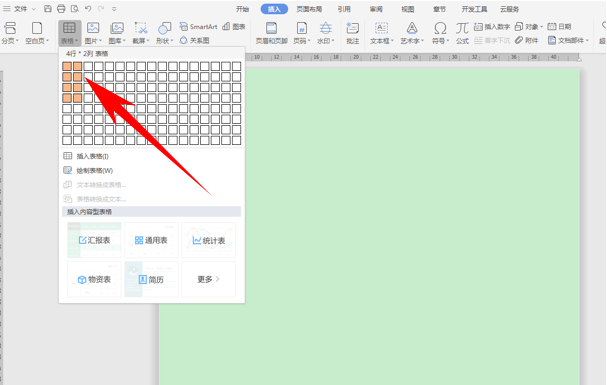This screenshot has height=385, width=607.
Task: Select the 统计表 table template
Action: coord(209,240)
